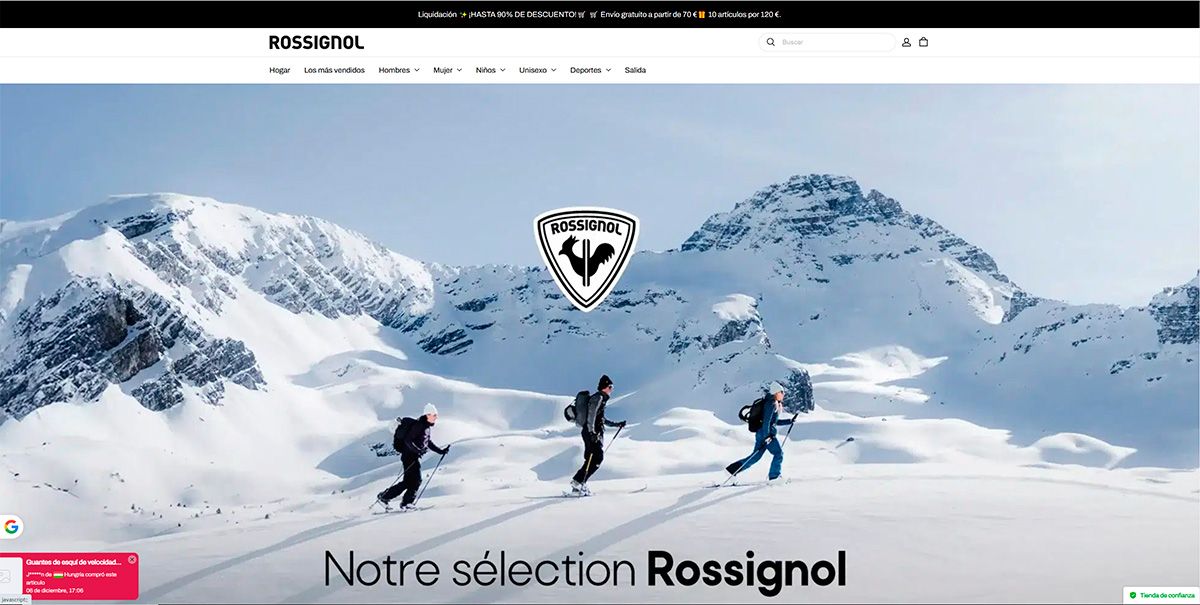1200x605 pixels.
Task: Click the Tienda de confianza shield badge
Action: click(1161, 595)
